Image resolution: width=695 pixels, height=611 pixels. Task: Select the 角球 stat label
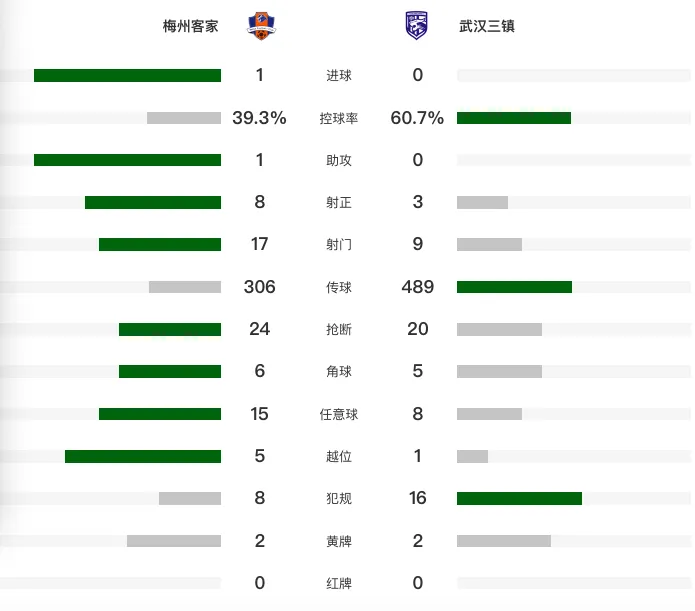pos(339,371)
